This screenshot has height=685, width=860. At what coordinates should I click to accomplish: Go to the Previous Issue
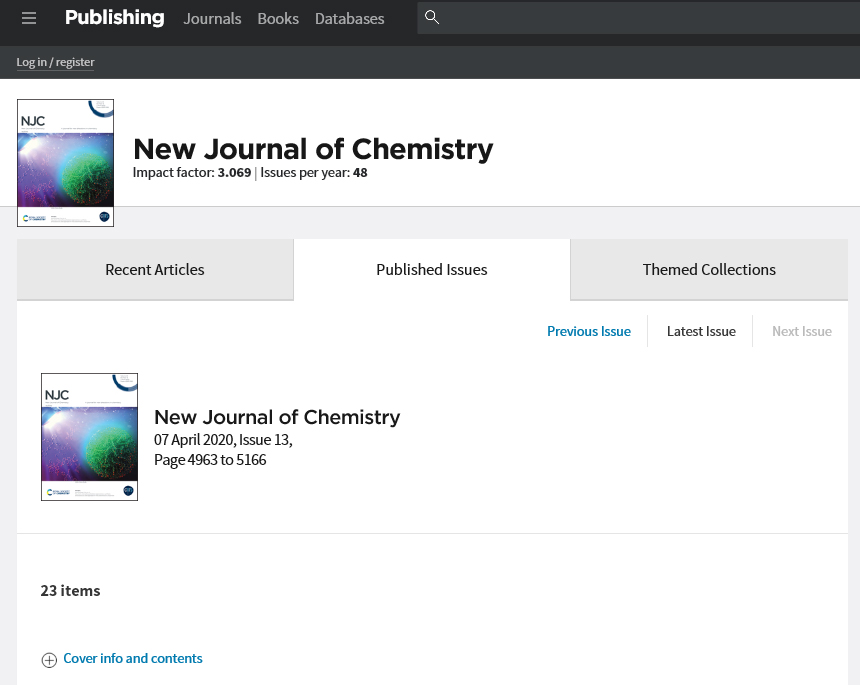(x=589, y=331)
